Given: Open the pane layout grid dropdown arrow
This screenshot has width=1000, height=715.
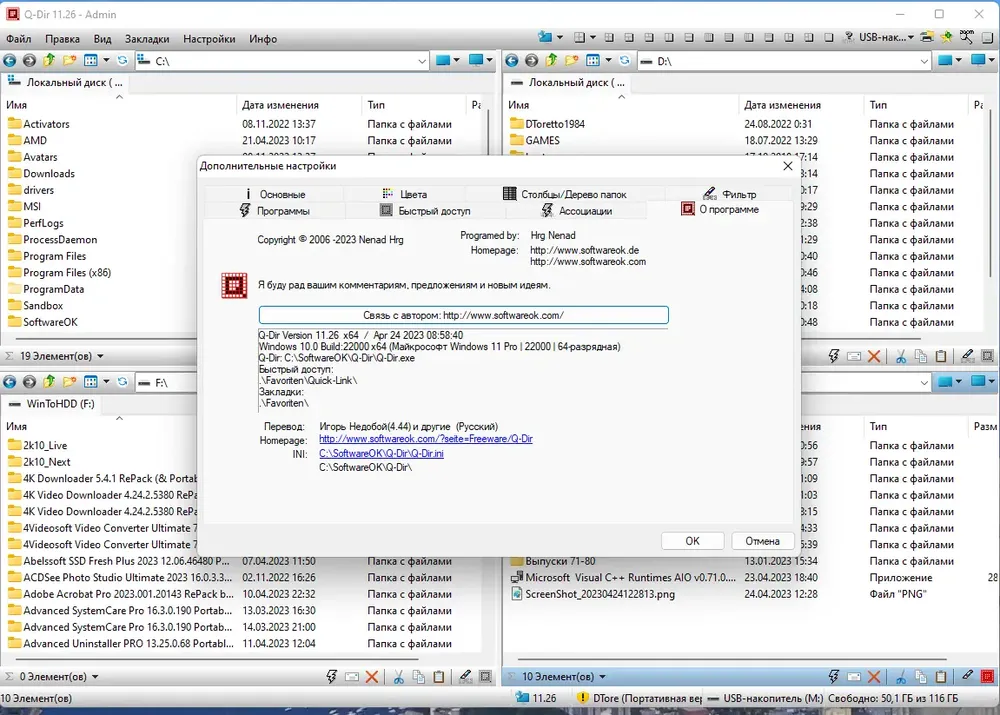Looking at the screenshot, I should (x=592, y=38).
